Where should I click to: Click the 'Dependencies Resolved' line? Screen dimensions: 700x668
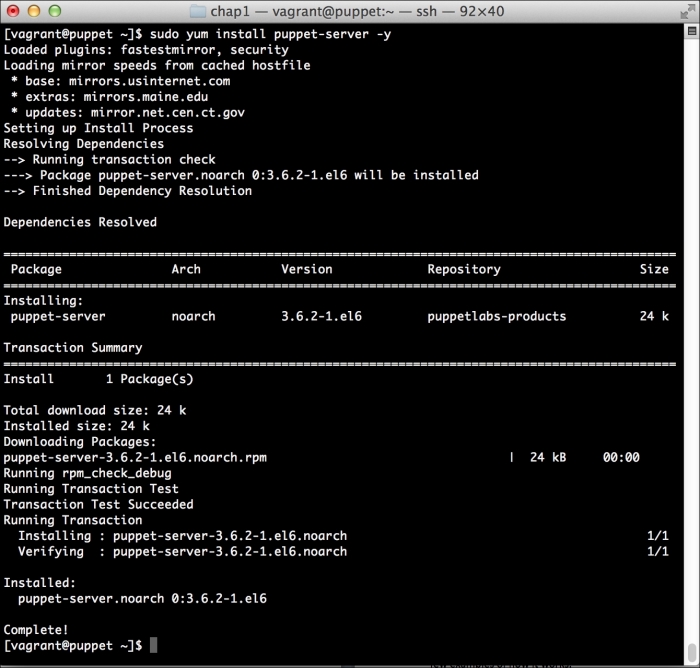80,222
